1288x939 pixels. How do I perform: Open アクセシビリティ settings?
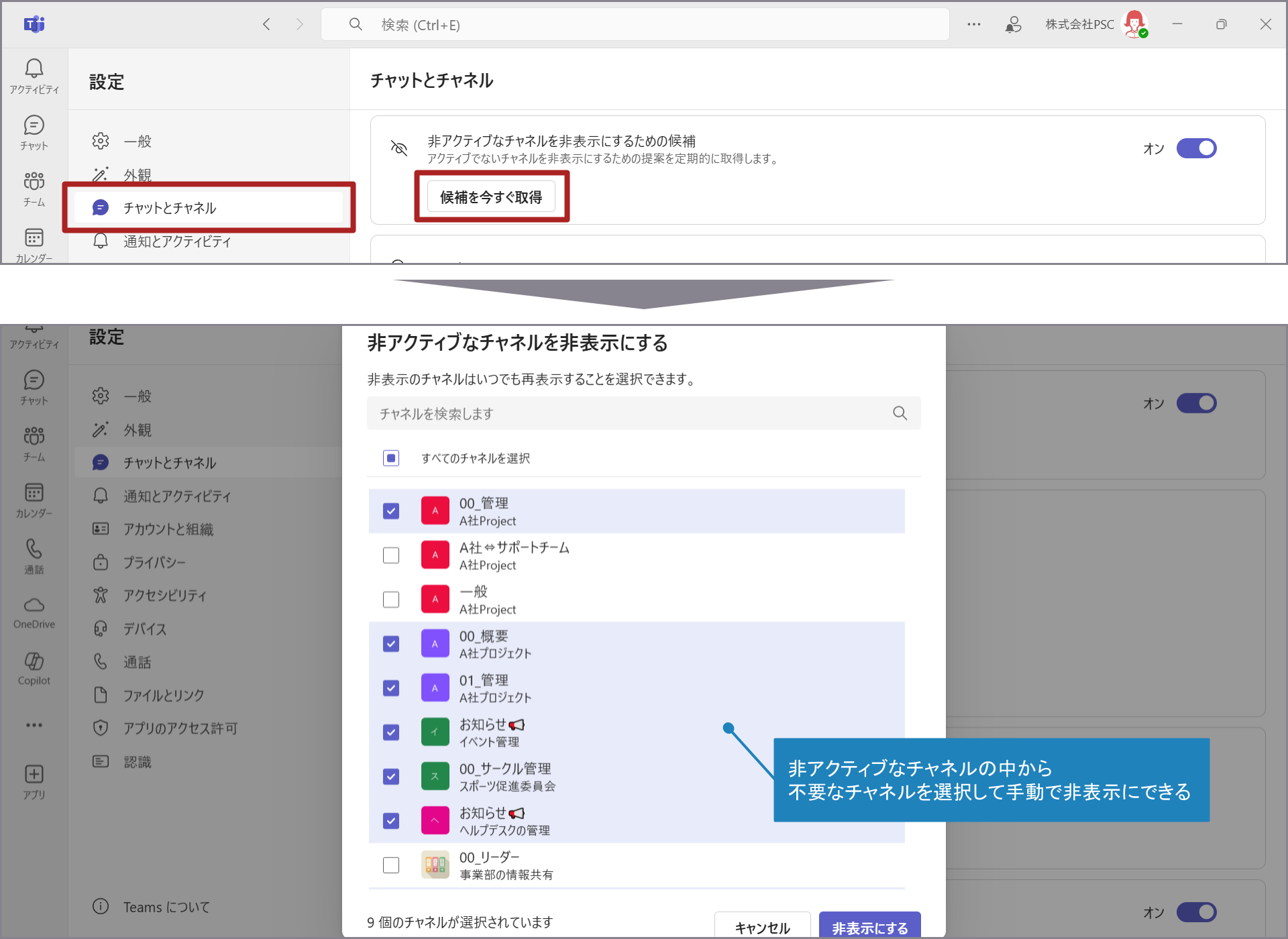tap(209, 596)
